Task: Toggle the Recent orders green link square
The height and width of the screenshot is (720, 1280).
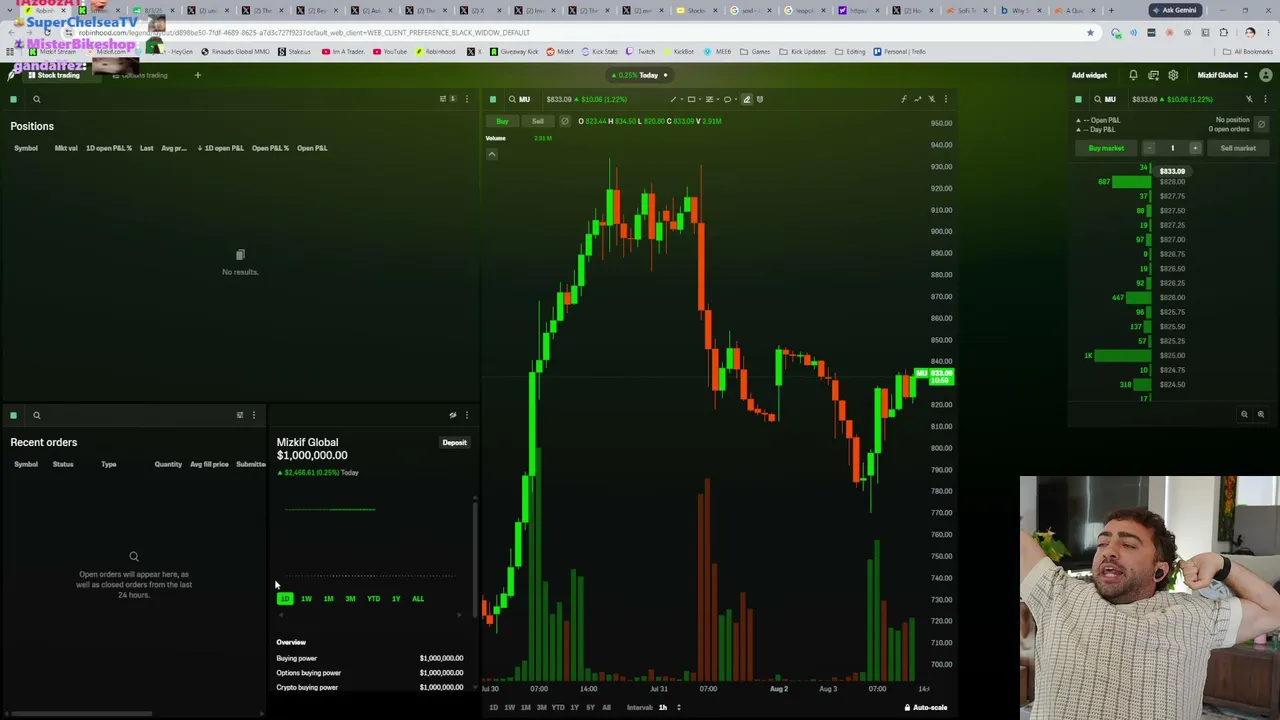Action: click(x=13, y=415)
